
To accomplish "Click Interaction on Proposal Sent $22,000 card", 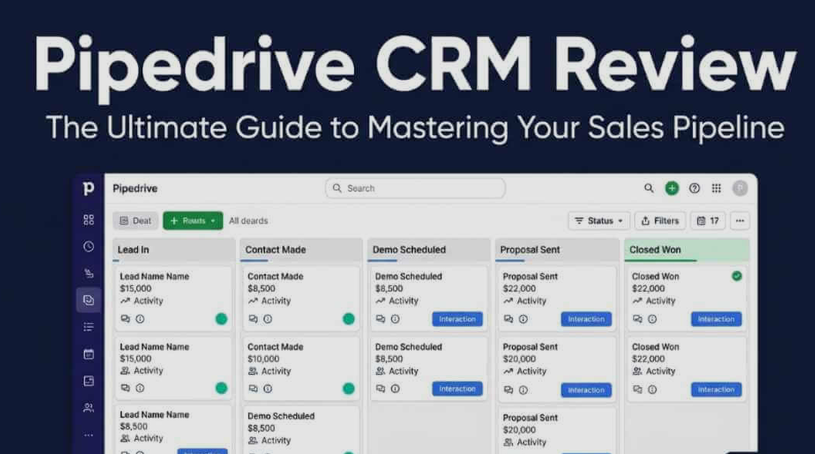I will click(586, 319).
